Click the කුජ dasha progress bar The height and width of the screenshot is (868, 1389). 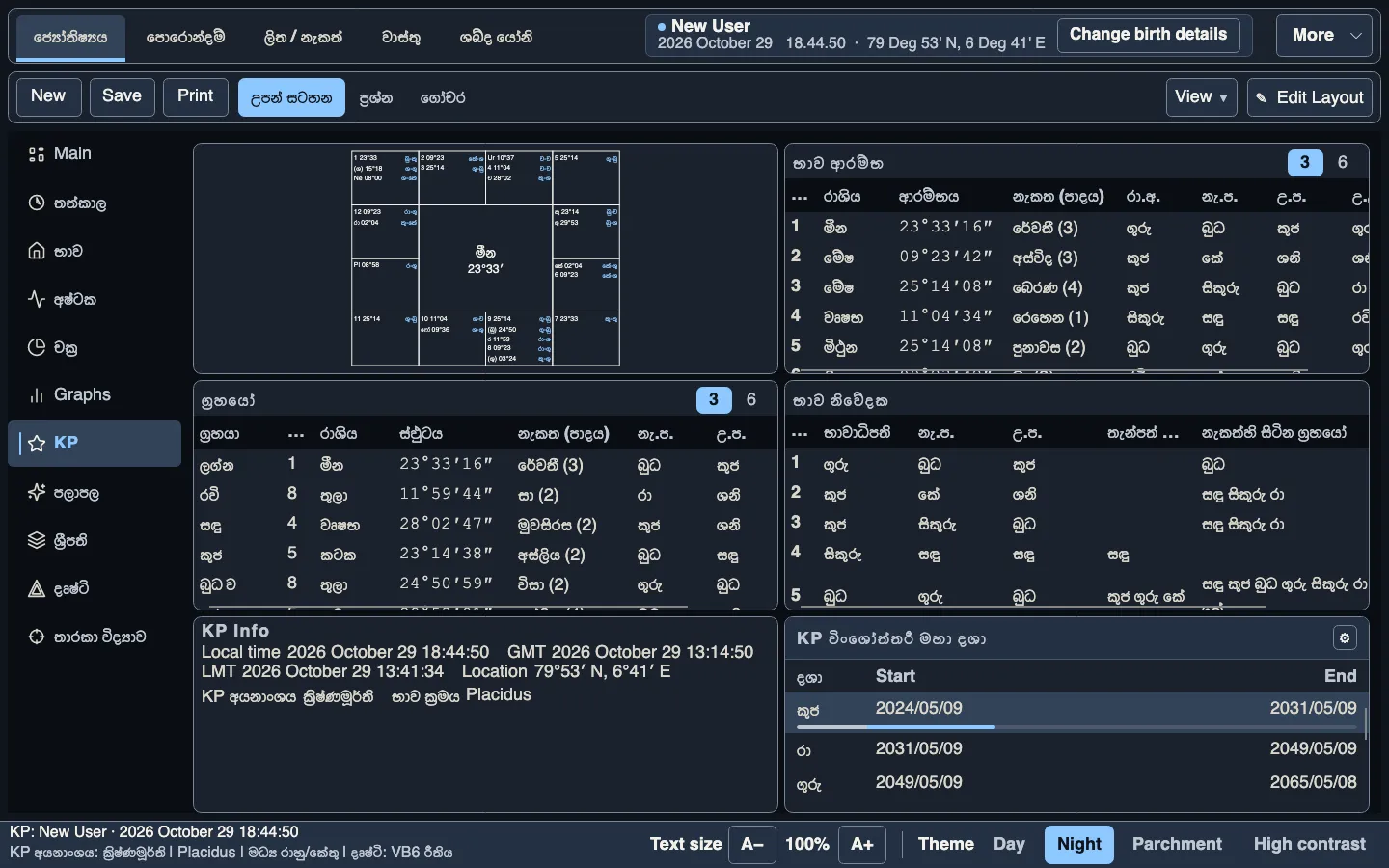[x=1076, y=727]
